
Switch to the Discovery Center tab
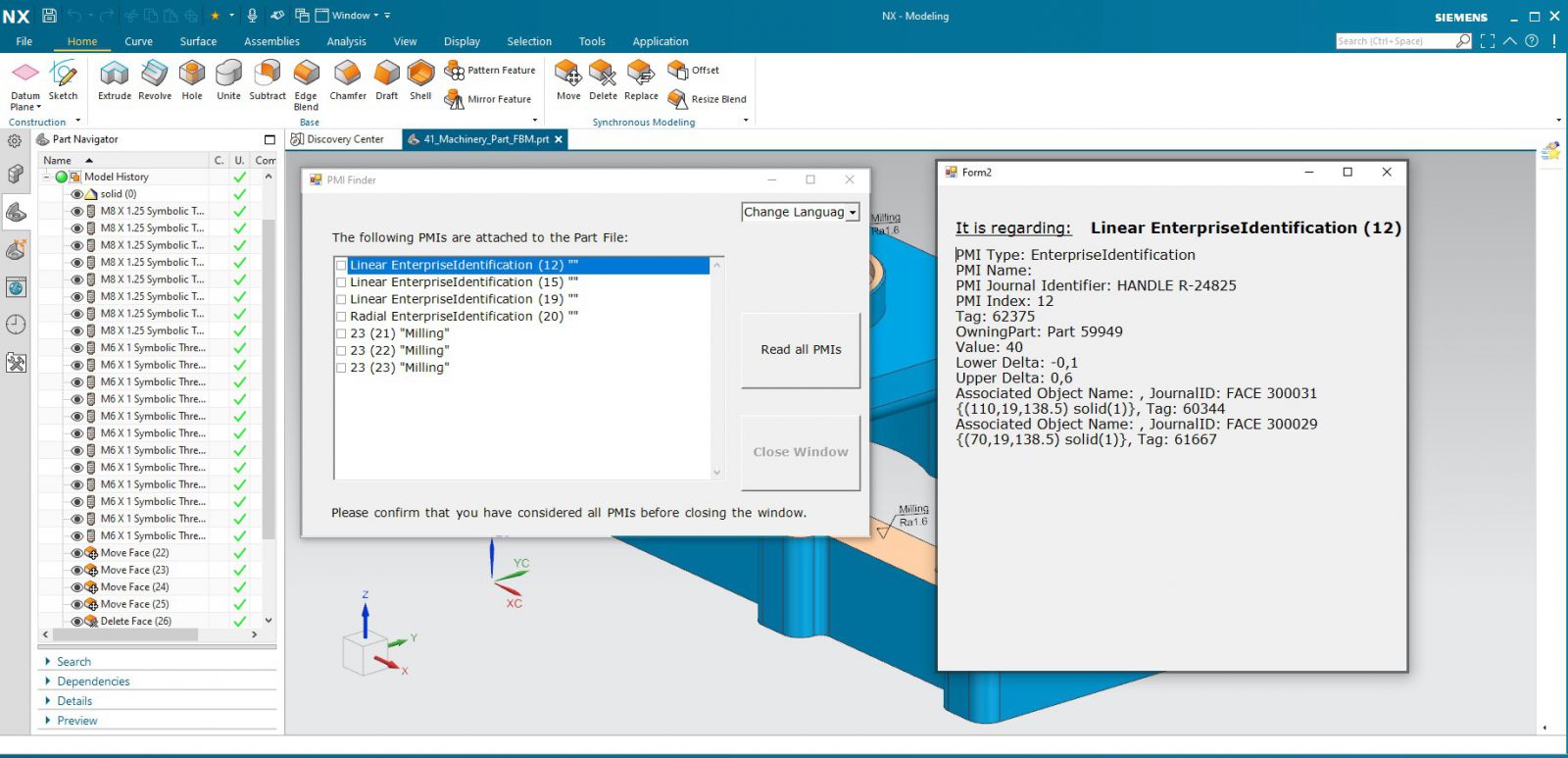pyautogui.click(x=337, y=139)
